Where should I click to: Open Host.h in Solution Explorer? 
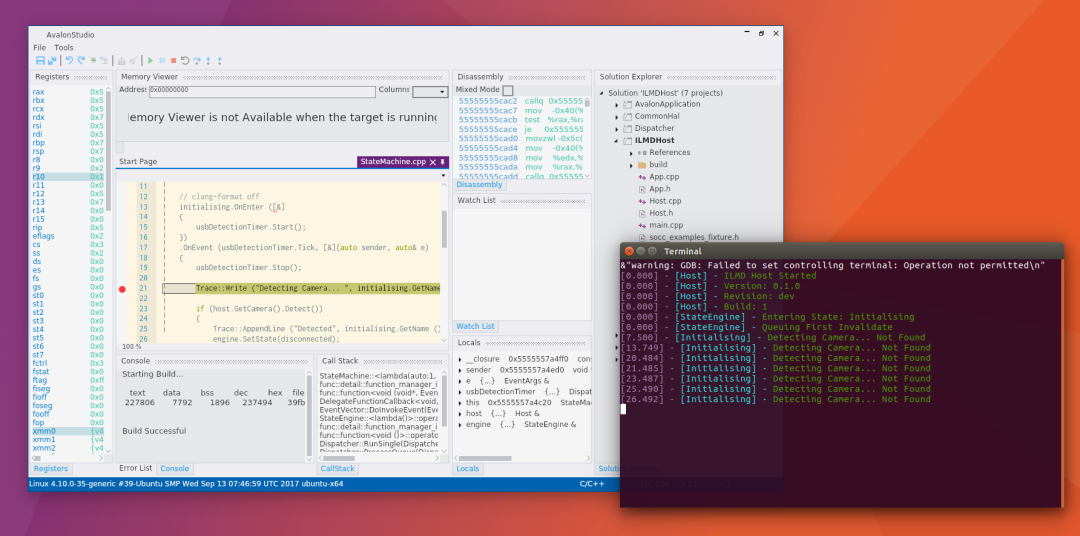pyautogui.click(x=661, y=214)
